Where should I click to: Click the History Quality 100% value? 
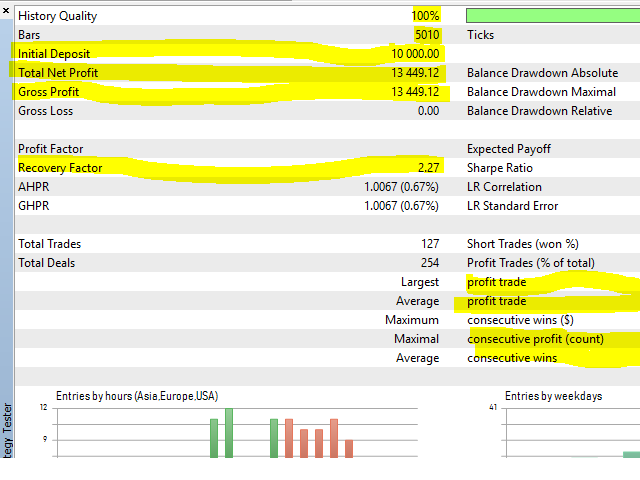425,16
